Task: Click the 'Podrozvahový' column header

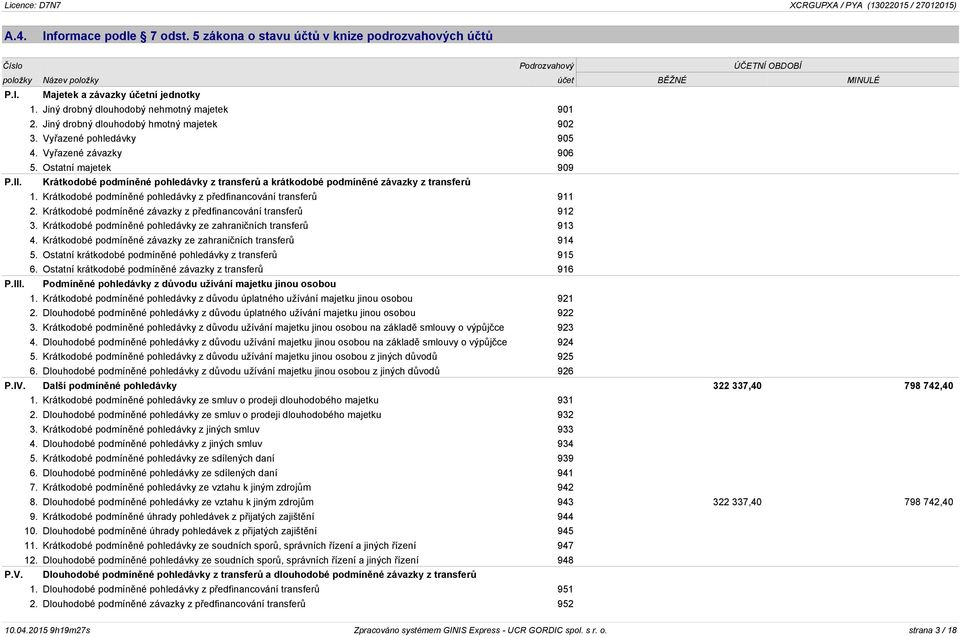Action: (546, 66)
